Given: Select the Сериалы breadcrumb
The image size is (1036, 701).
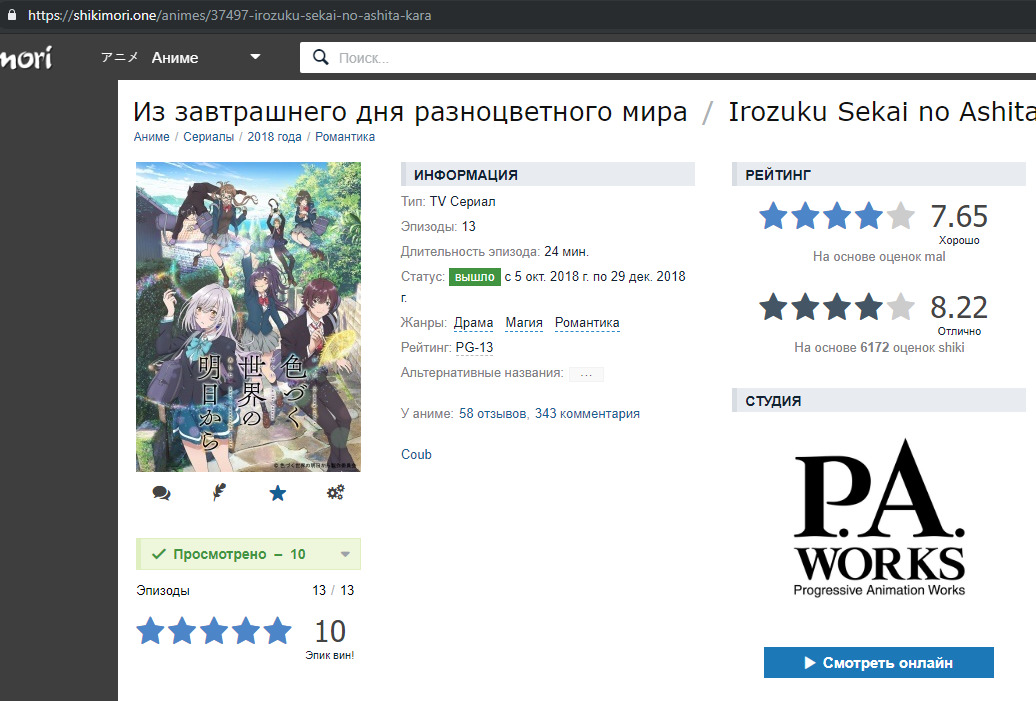Looking at the screenshot, I should click(208, 137).
